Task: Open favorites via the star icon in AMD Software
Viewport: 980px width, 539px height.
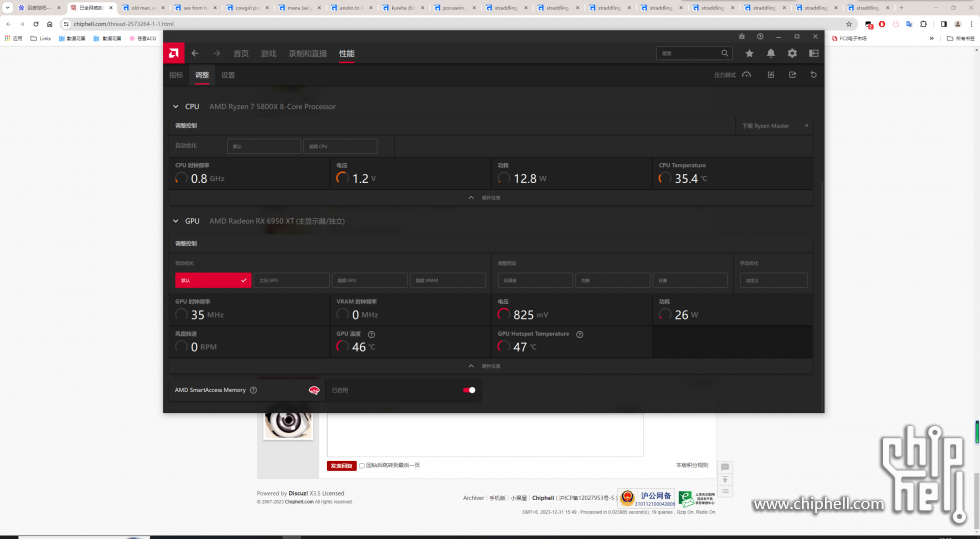Action: coord(749,53)
